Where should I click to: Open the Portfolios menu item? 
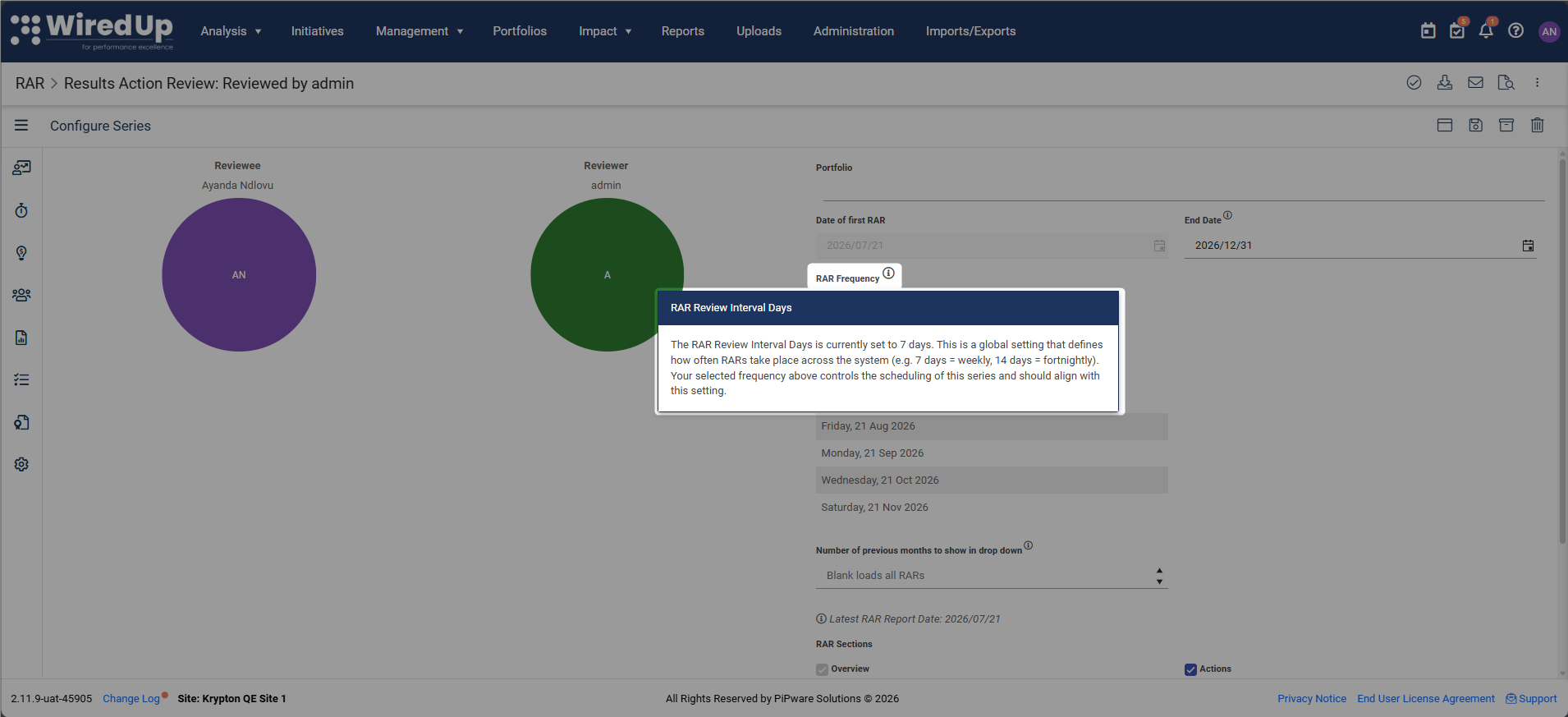[520, 31]
